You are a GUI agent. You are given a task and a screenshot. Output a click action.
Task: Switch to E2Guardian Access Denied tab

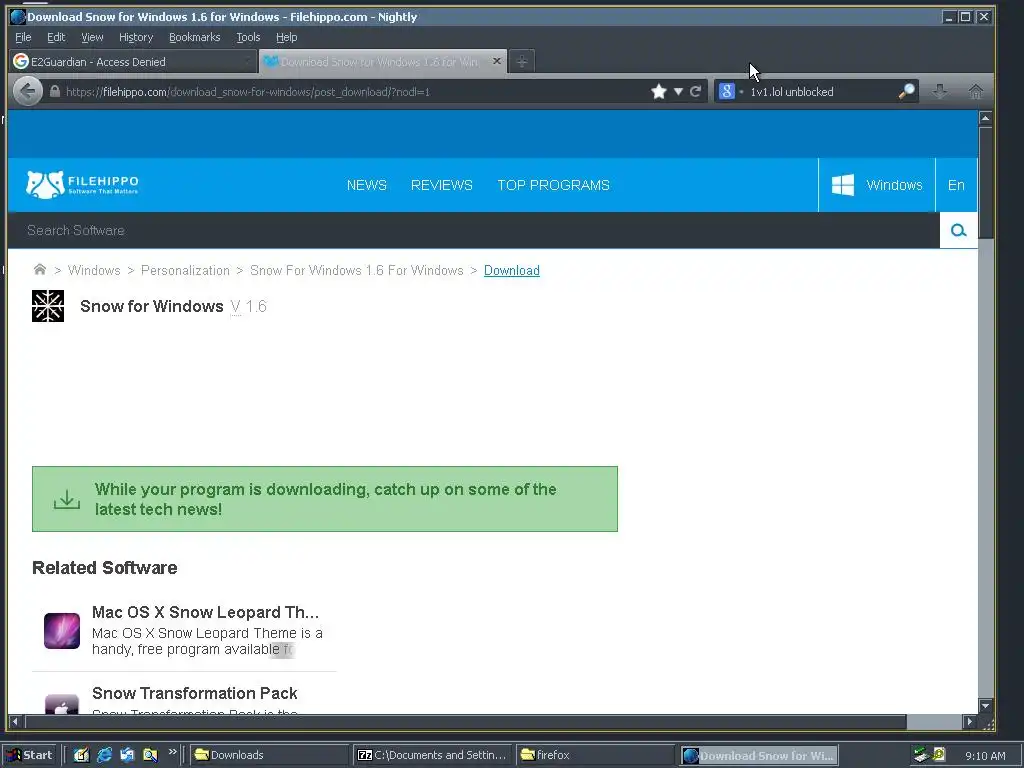click(133, 61)
